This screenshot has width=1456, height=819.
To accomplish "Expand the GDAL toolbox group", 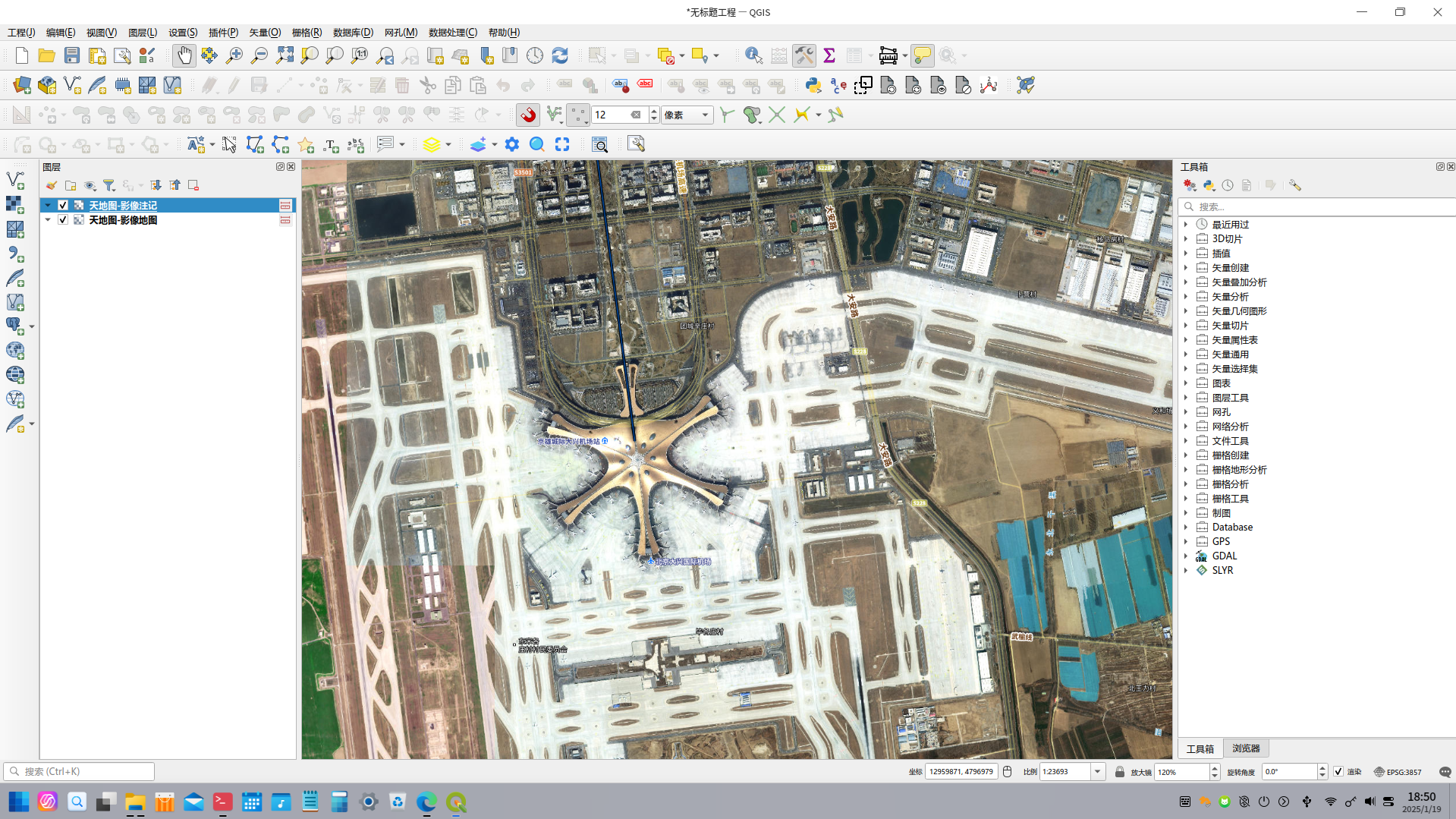I will click(x=1186, y=556).
